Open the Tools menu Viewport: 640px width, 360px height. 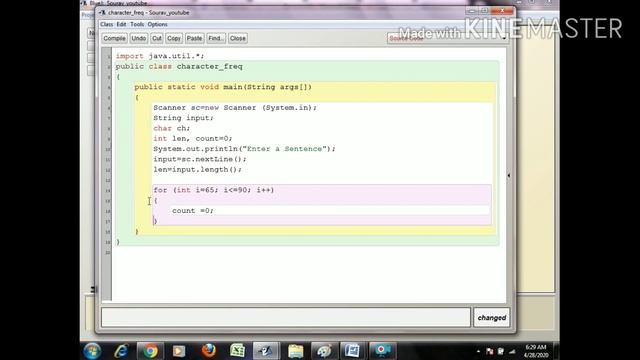pyautogui.click(x=137, y=24)
